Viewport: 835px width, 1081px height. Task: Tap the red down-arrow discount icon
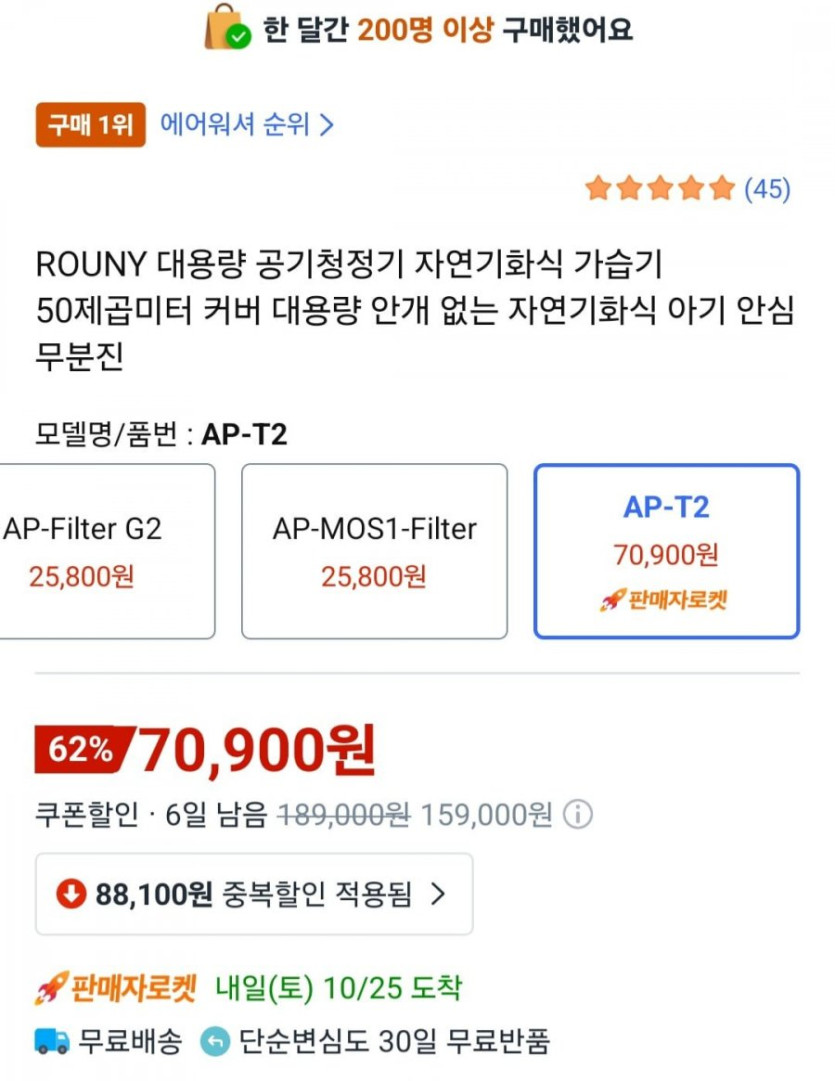coord(71,894)
